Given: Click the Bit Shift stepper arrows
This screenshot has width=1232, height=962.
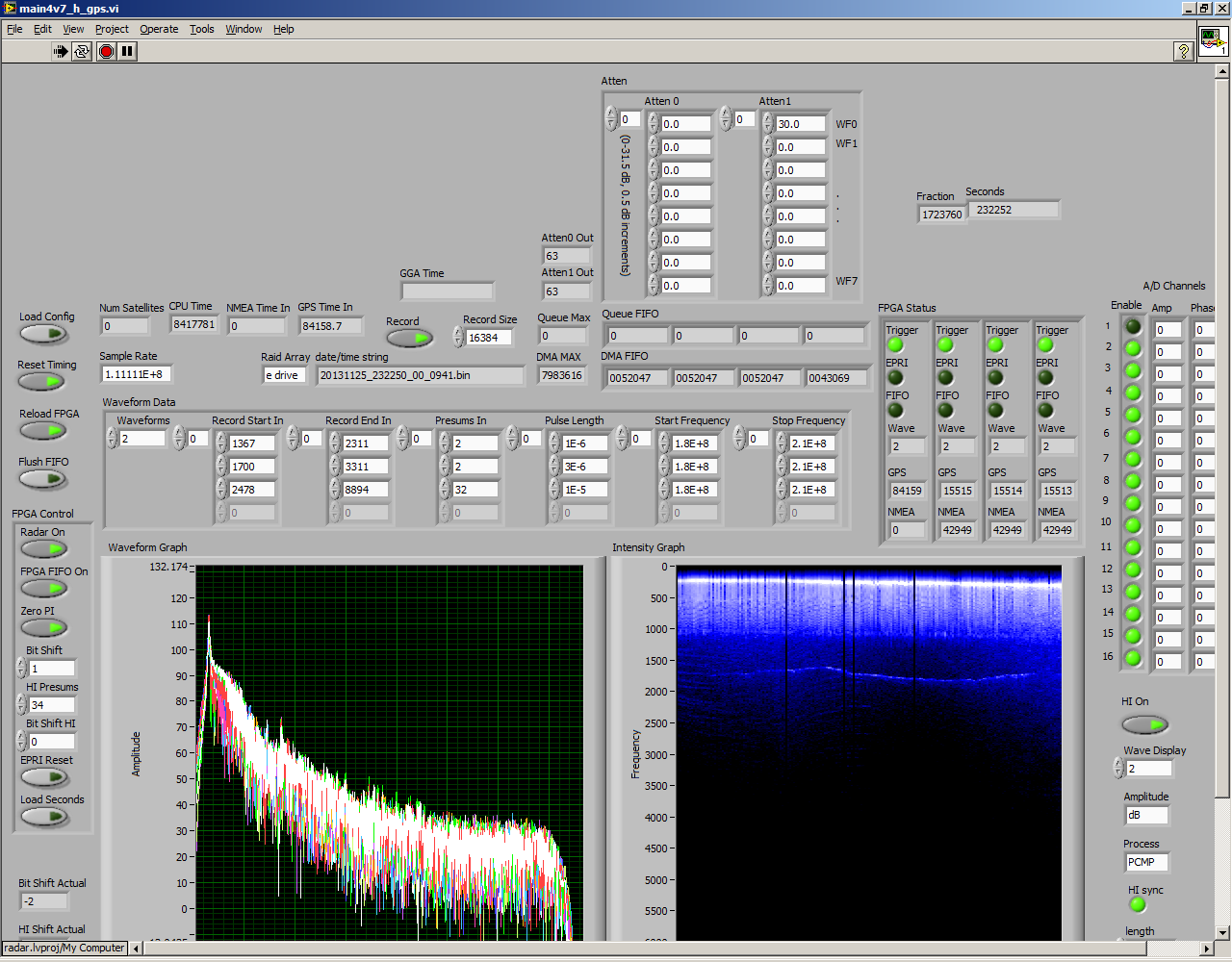Looking at the screenshot, I should [x=21, y=669].
